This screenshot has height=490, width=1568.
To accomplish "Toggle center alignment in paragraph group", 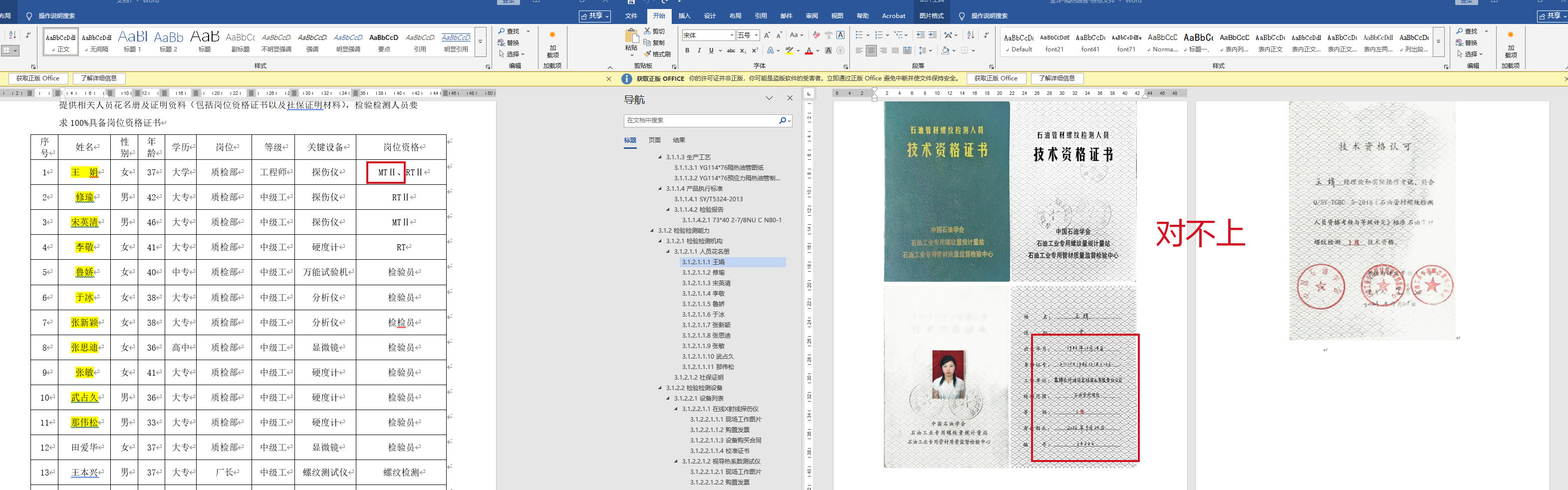I will click(871, 50).
